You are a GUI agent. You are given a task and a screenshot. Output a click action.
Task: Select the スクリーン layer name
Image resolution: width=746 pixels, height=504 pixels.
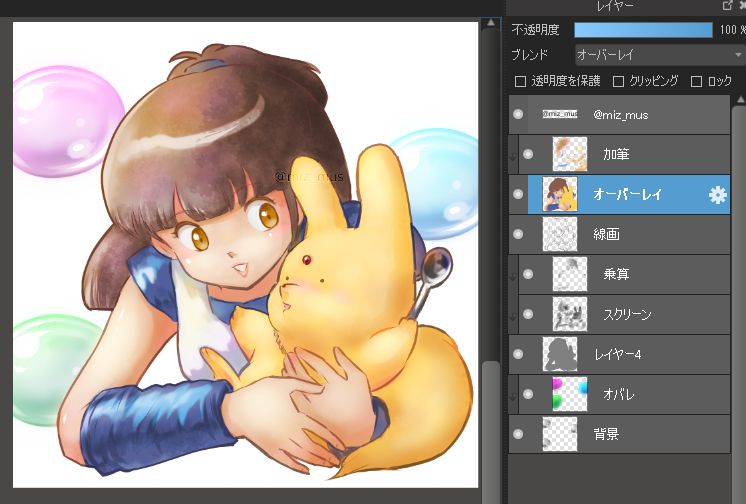tap(627, 314)
